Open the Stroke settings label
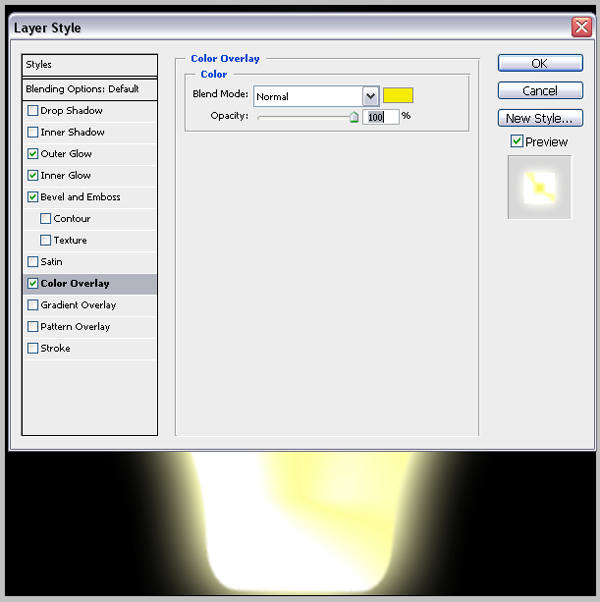600x602 pixels. coord(55,348)
